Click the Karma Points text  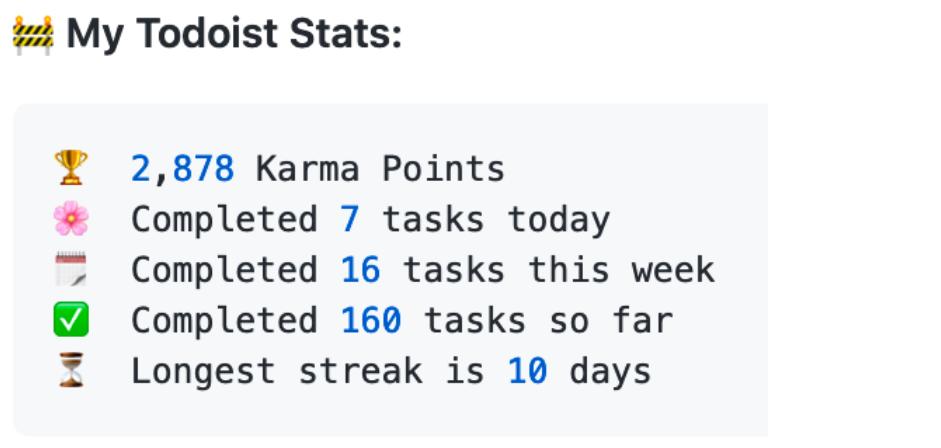pos(380,168)
